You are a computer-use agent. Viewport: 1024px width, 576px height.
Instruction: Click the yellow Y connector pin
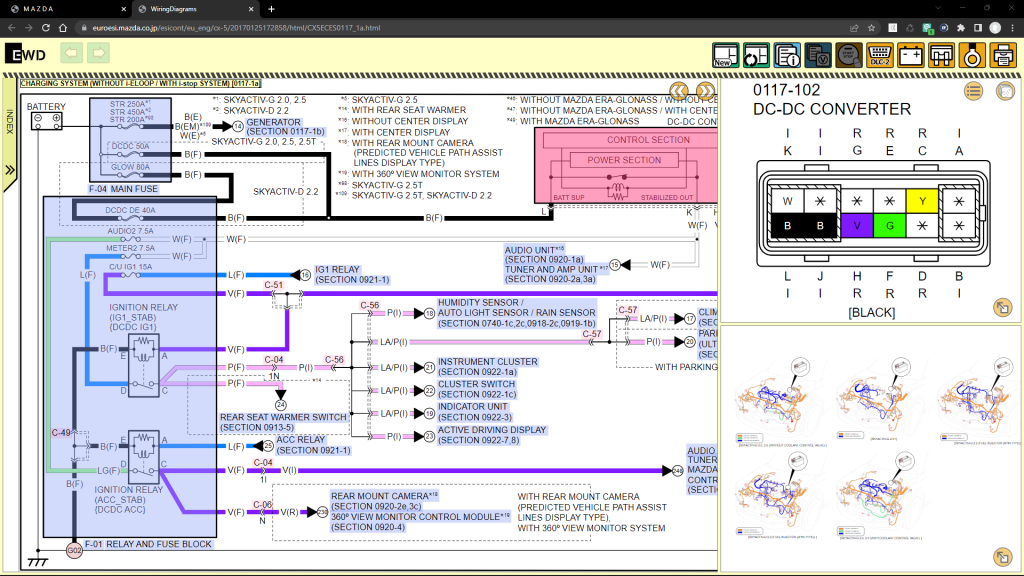[920, 200]
